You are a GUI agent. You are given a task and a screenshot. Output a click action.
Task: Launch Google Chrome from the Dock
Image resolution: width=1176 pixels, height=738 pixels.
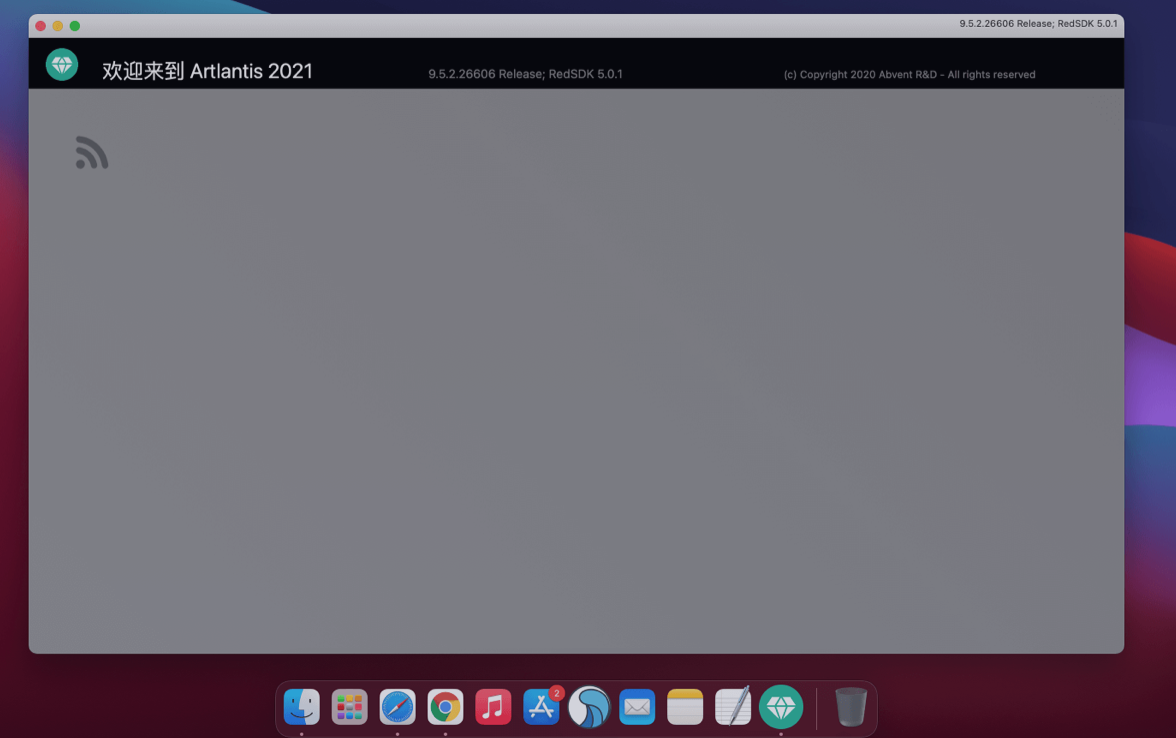click(x=445, y=707)
